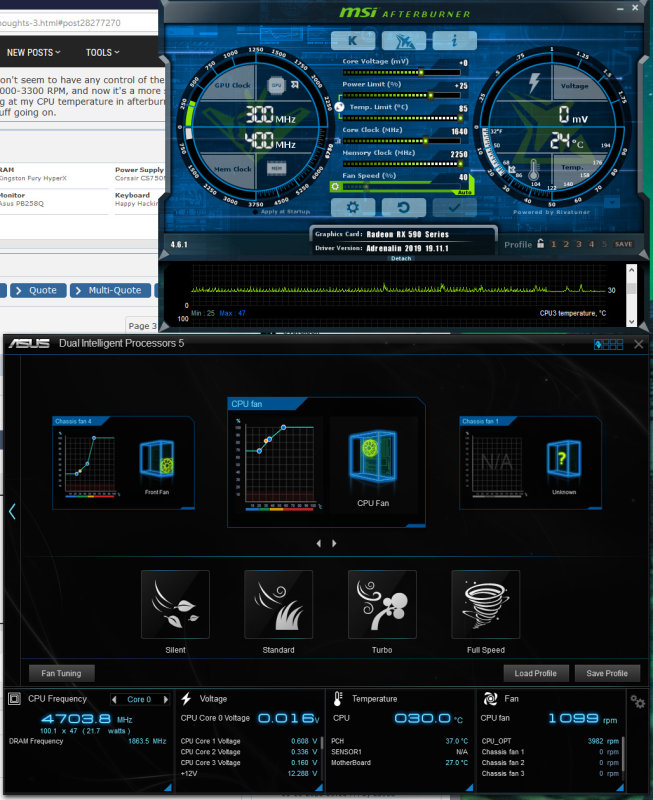Click the Afterburner profile SAVE button

pyautogui.click(x=623, y=244)
